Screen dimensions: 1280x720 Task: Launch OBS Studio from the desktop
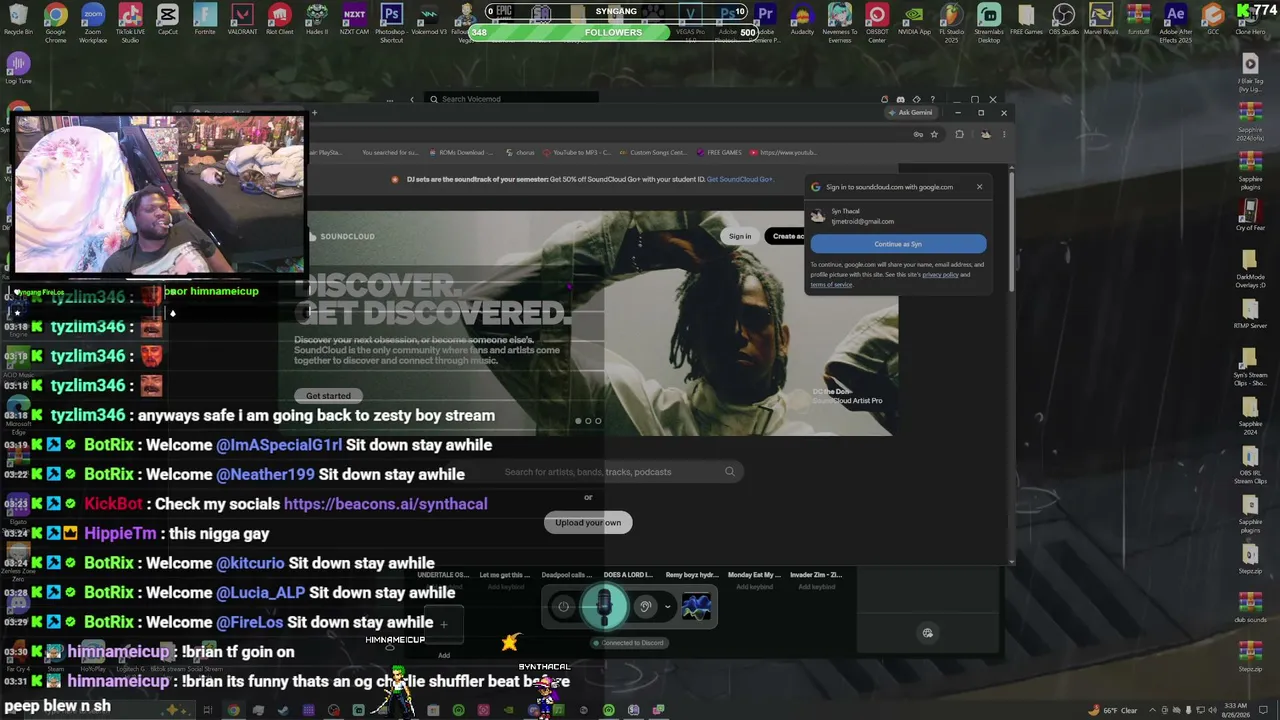pyautogui.click(x=1064, y=18)
